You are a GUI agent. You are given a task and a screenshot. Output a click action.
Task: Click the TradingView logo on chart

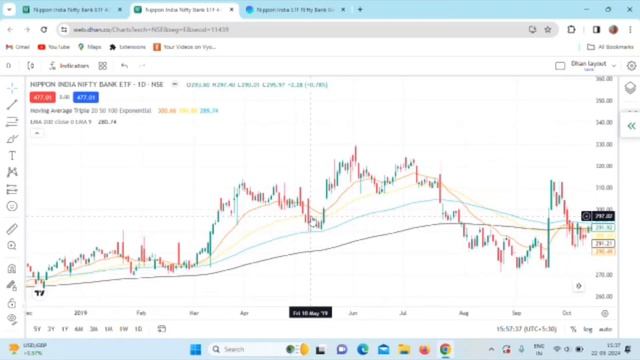coord(40,293)
